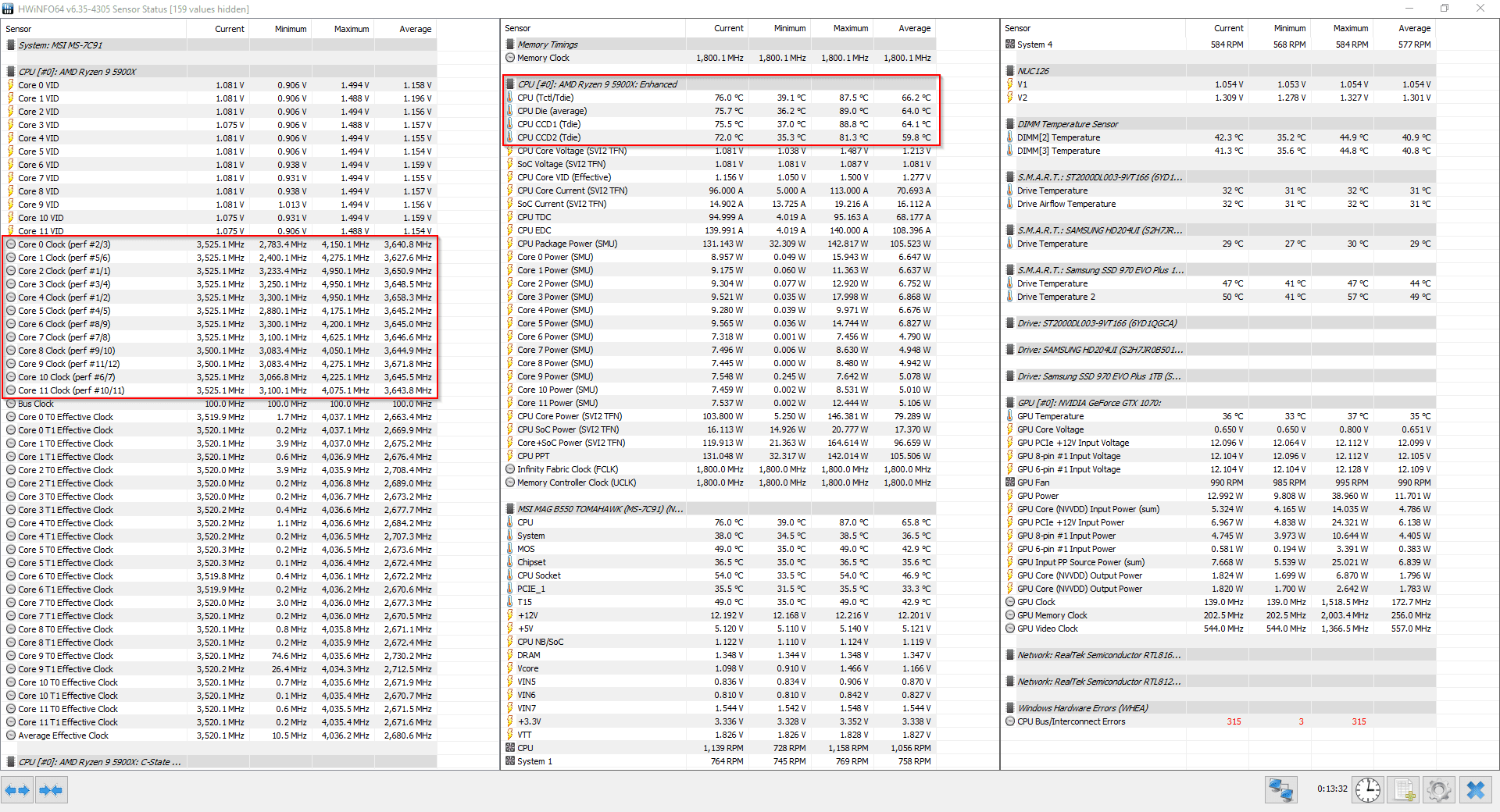Click the thermometer icon beside MOS temperature

[510, 549]
